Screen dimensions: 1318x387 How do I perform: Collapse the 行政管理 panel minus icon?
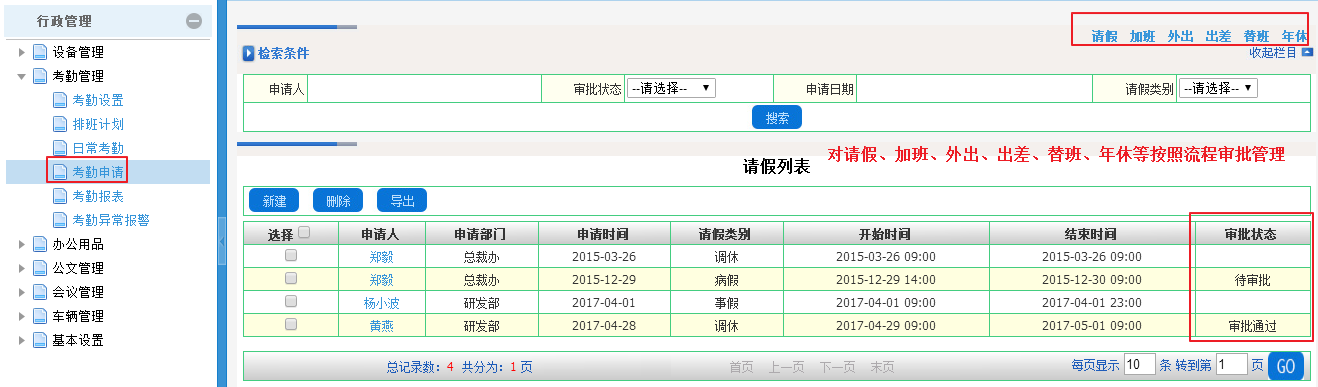pyautogui.click(x=194, y=21)
